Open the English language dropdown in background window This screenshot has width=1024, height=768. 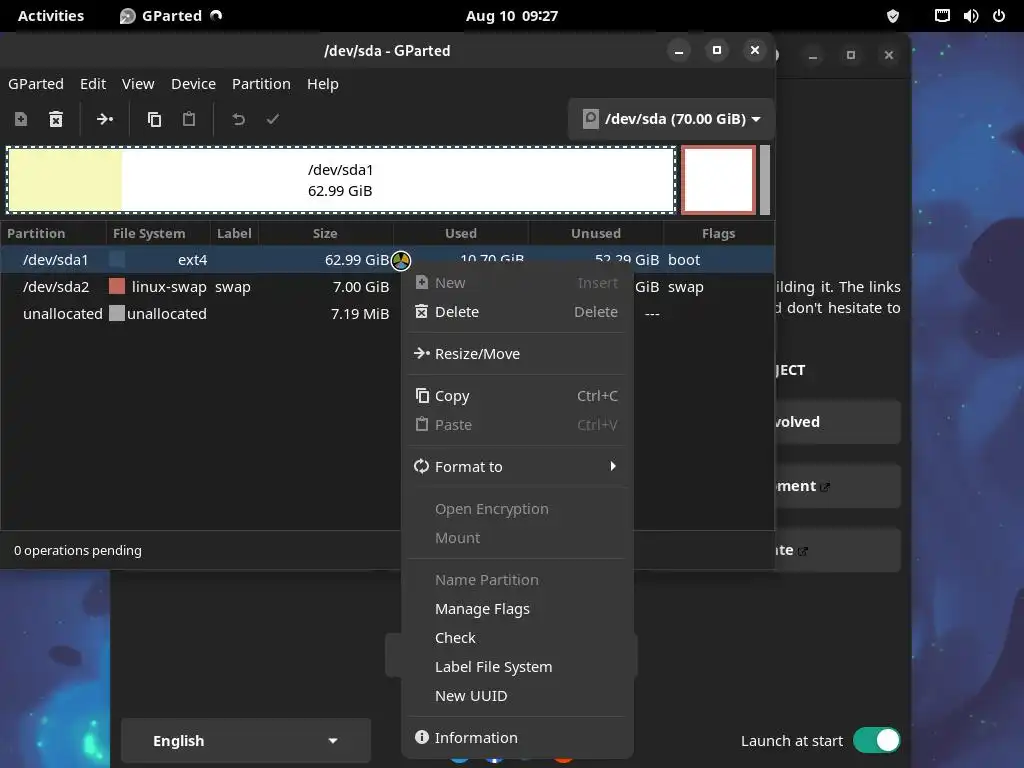(x=246, y=741)
